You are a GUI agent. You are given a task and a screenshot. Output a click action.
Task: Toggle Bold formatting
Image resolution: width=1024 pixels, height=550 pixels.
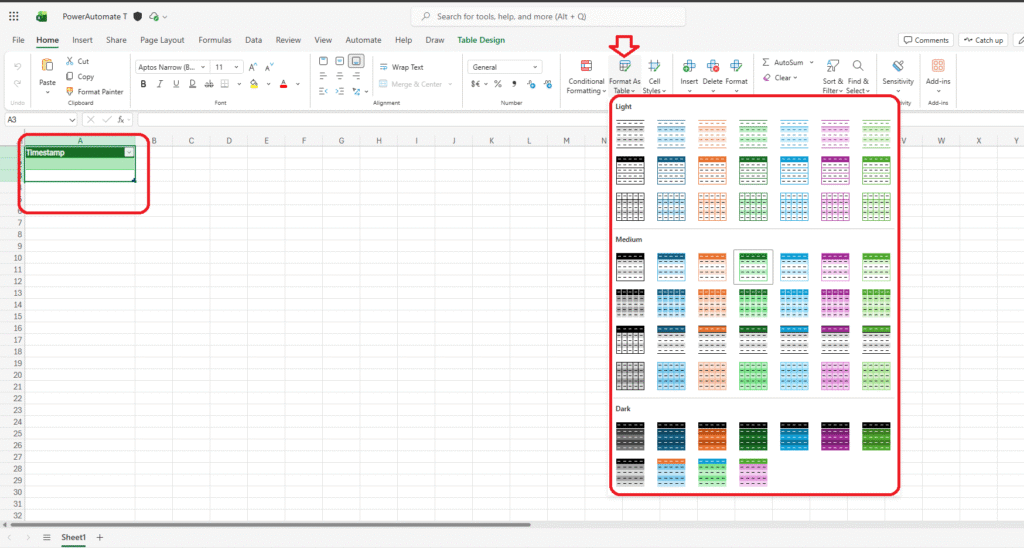tap(143, 84)
